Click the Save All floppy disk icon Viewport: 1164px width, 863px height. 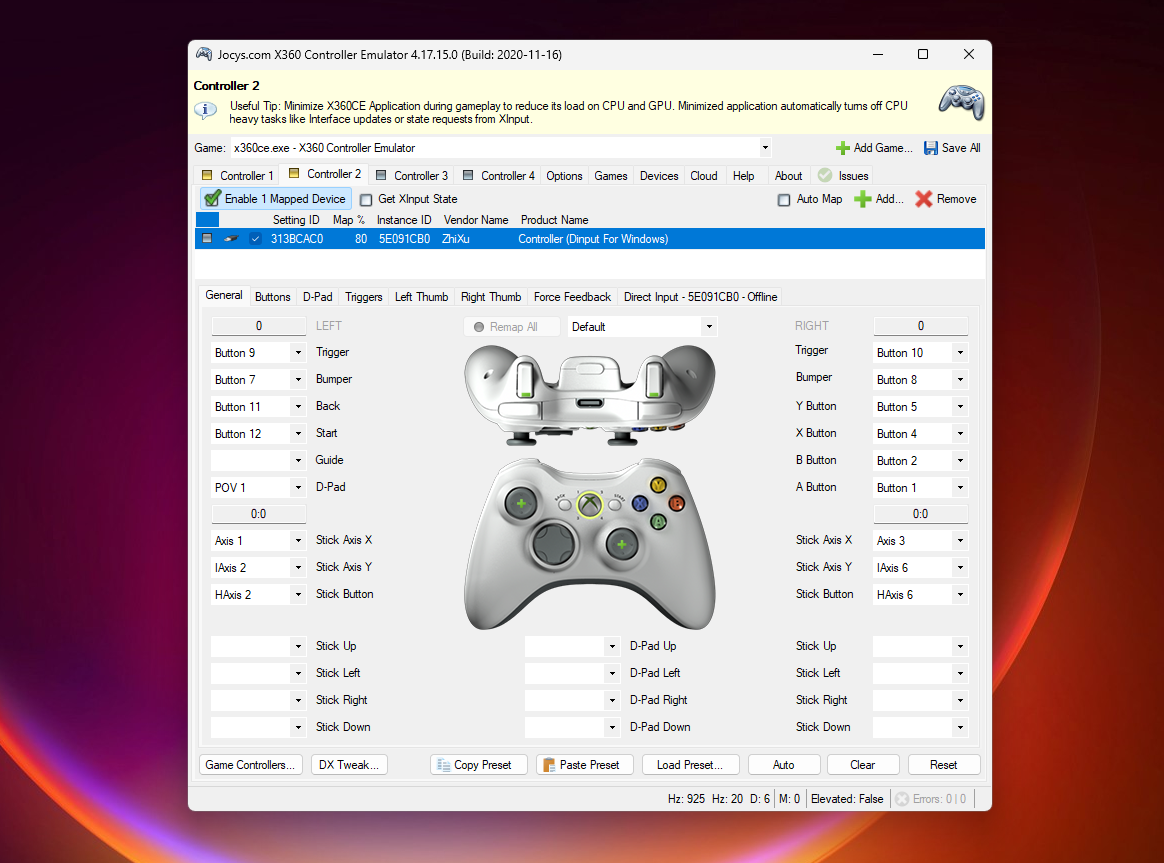931,148
